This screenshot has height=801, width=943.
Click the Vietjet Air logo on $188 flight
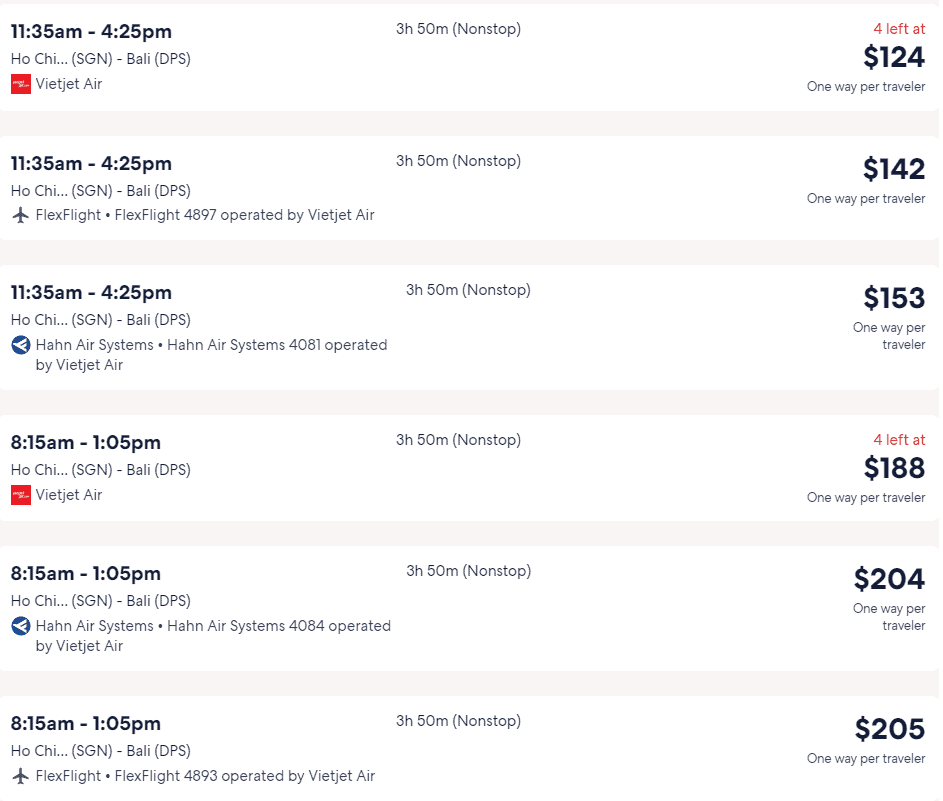21,496
